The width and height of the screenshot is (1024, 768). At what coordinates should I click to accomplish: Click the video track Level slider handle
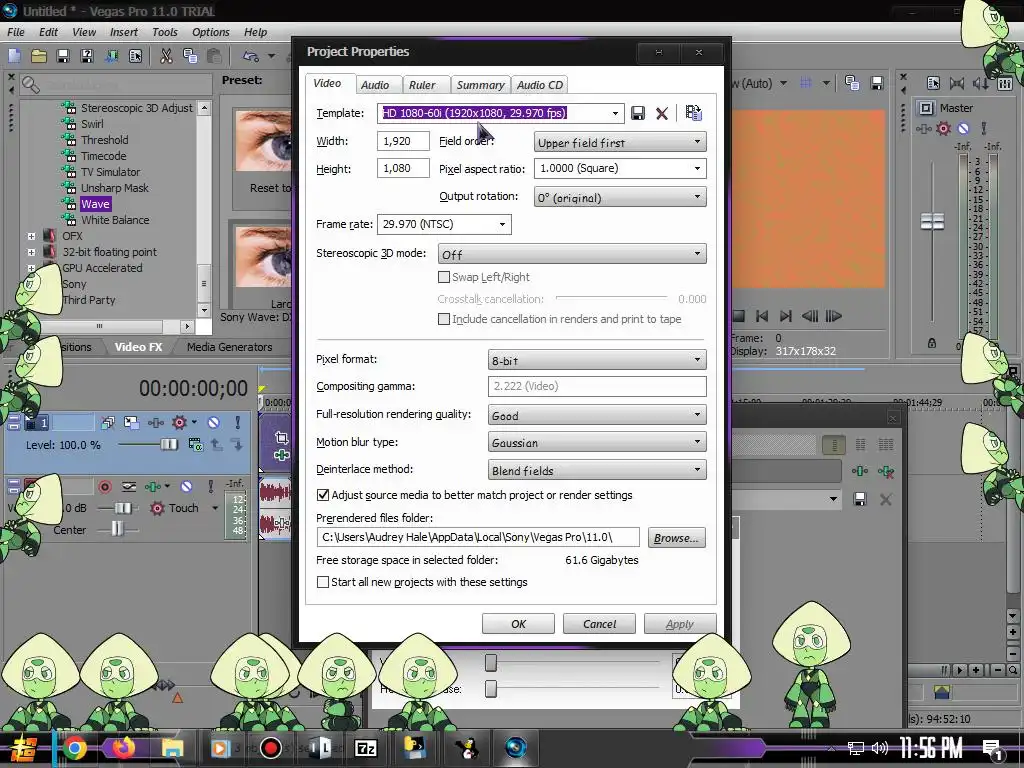168,445
